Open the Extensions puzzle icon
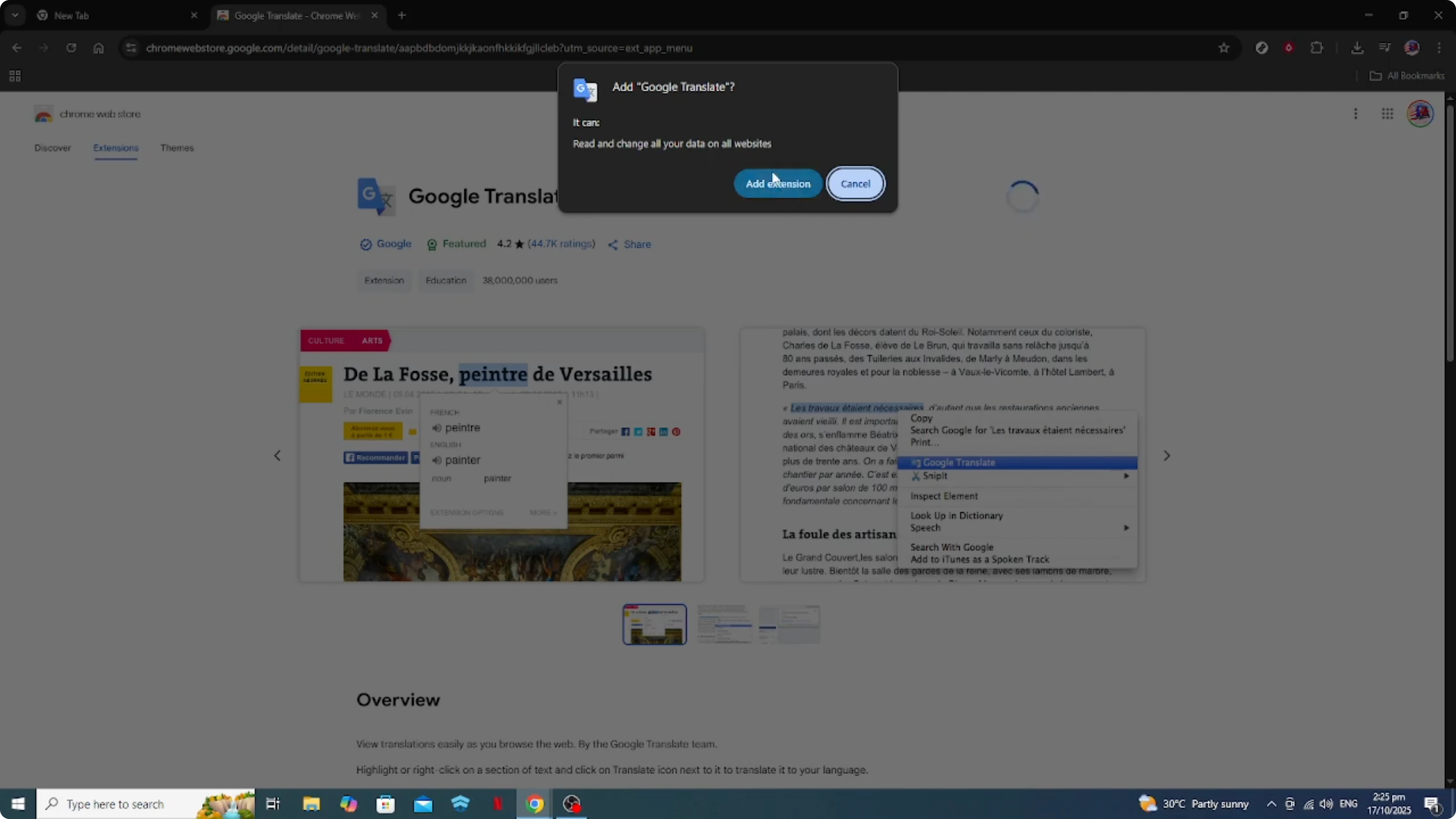1456x819 pixels. tap(1316, 48)
